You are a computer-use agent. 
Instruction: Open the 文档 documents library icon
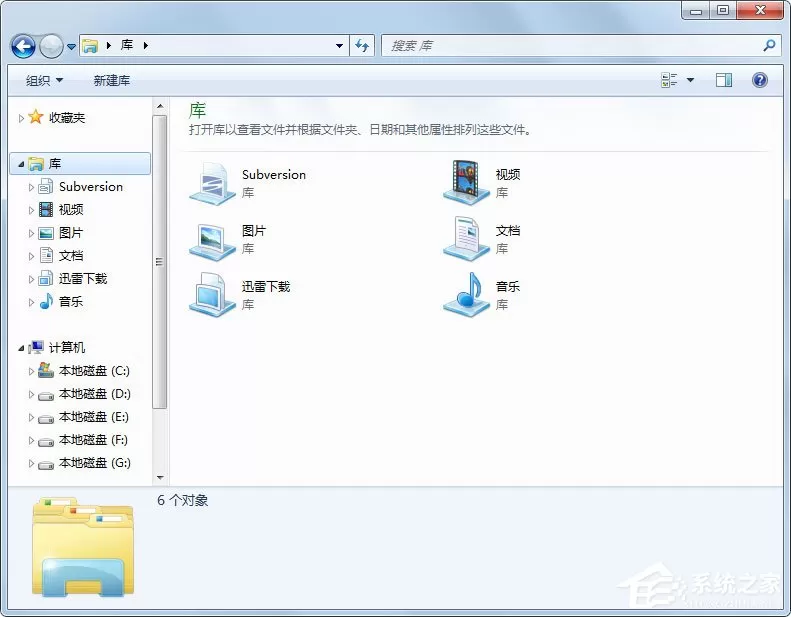466,239
